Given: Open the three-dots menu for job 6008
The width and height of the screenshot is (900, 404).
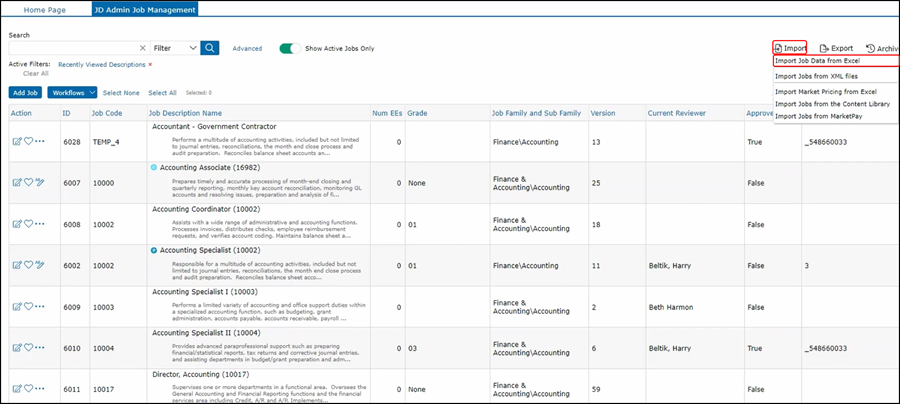Looking at the screenshot, I should tap(40, 224).
